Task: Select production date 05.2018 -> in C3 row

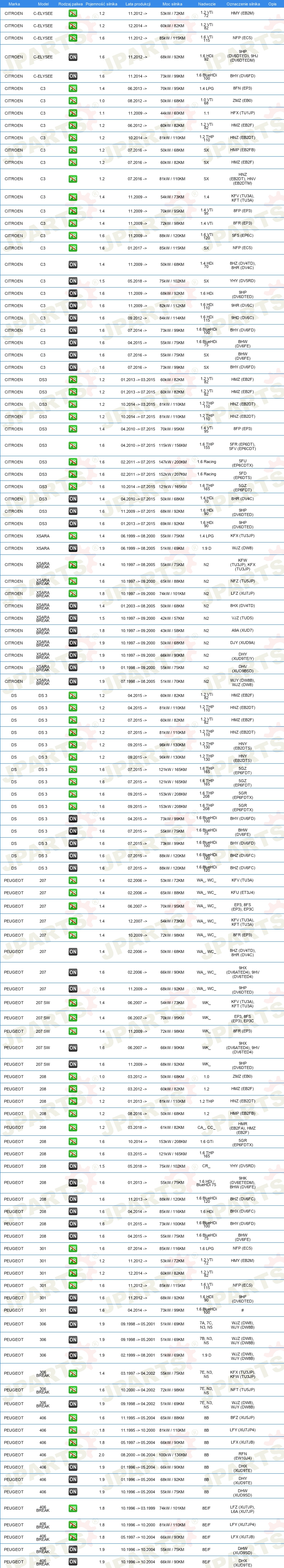Action: pyautogui.click(x=138, y=281)
